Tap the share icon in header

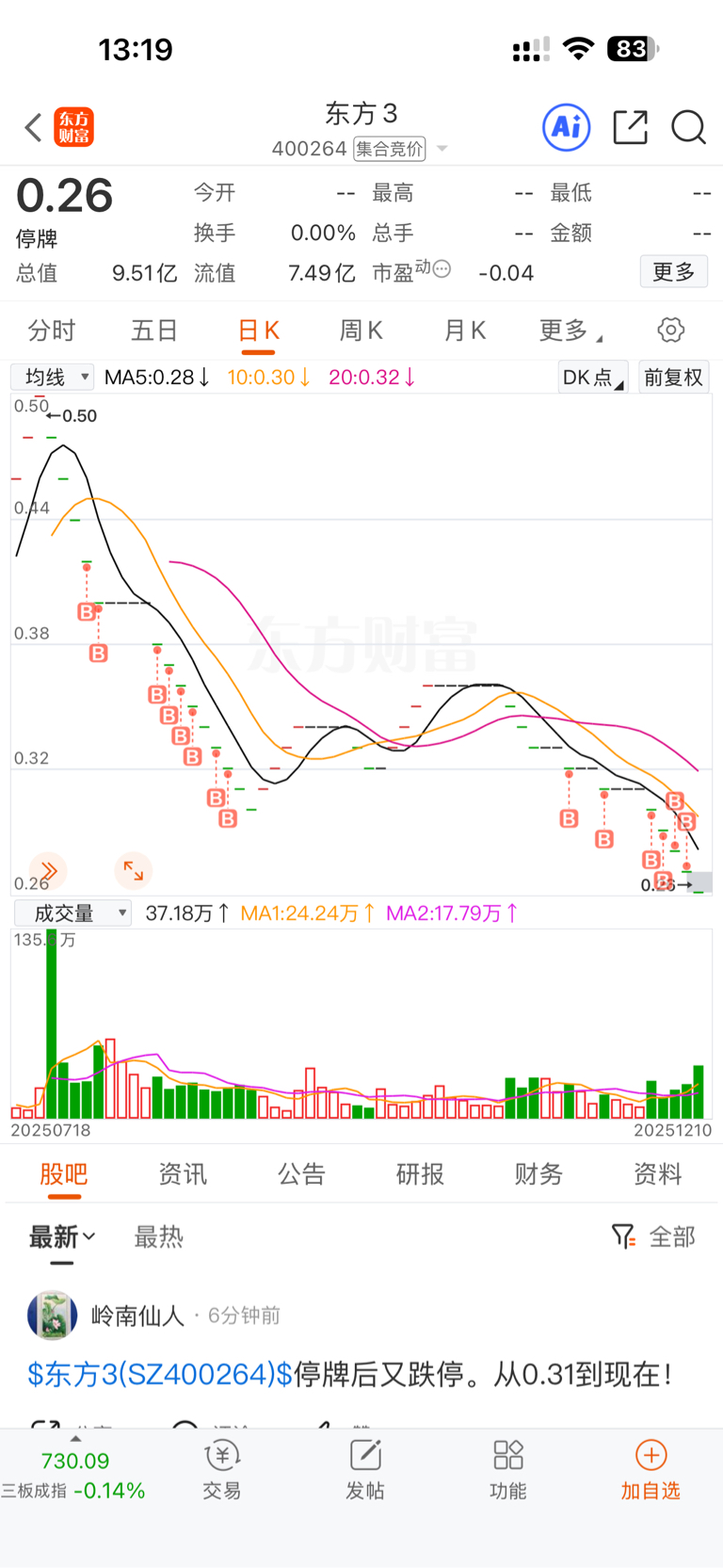[x=630, y=127]
